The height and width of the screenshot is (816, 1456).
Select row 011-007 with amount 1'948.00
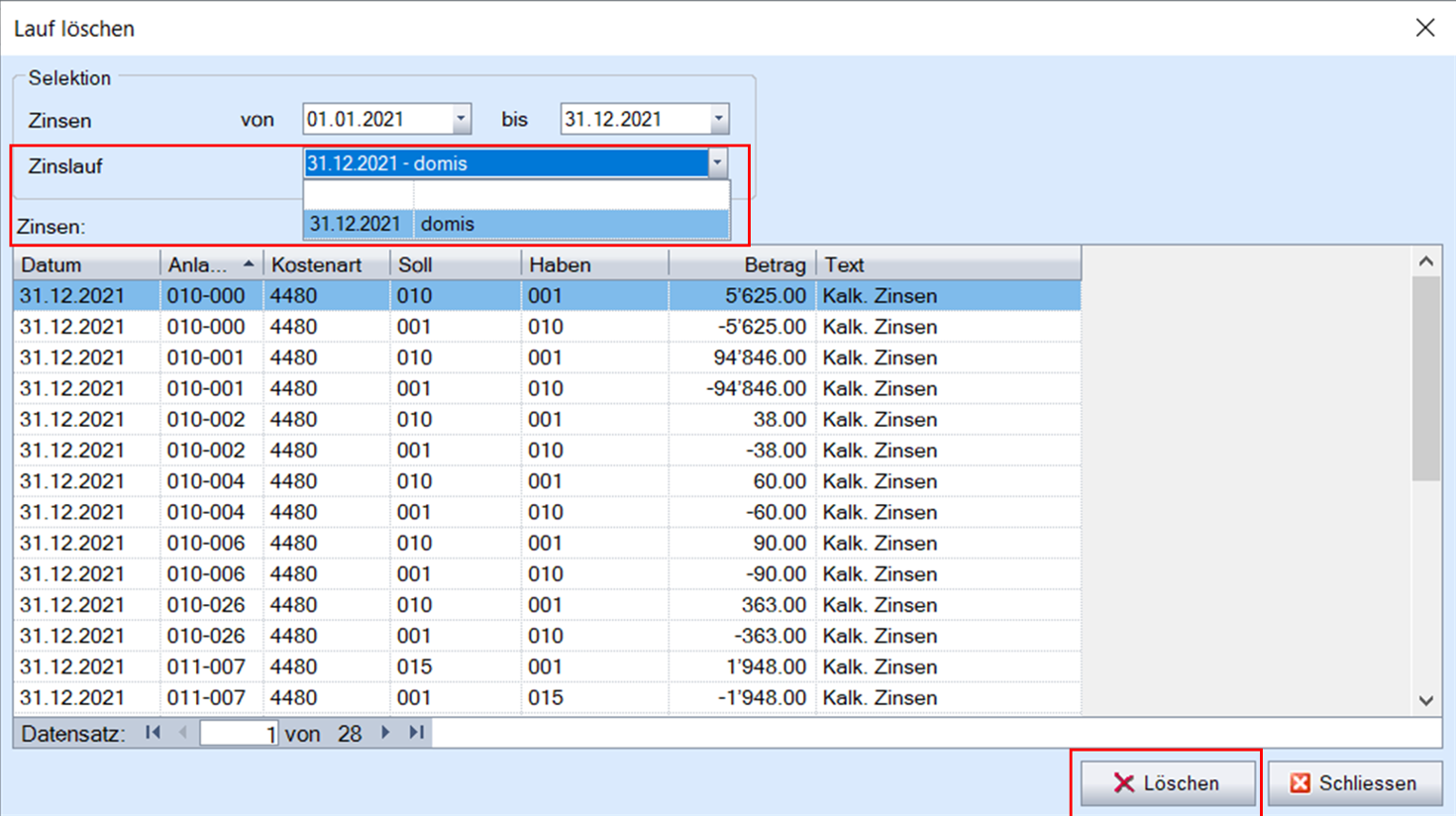click(545, 666)
